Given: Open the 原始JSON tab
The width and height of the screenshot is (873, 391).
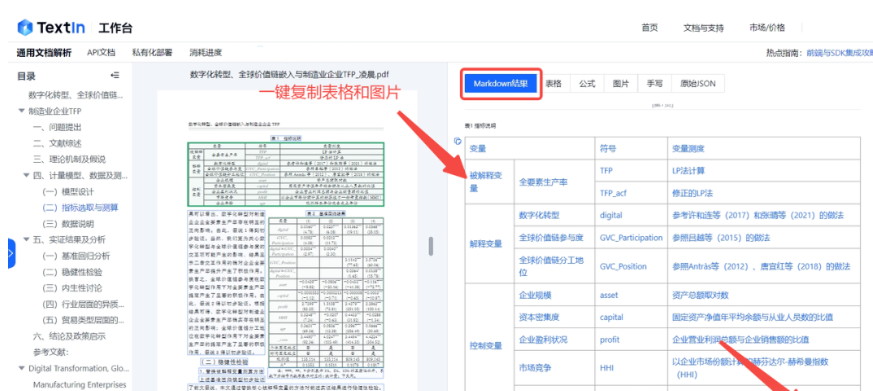Looking at the screenshot, I should click(x=698, y=84).
